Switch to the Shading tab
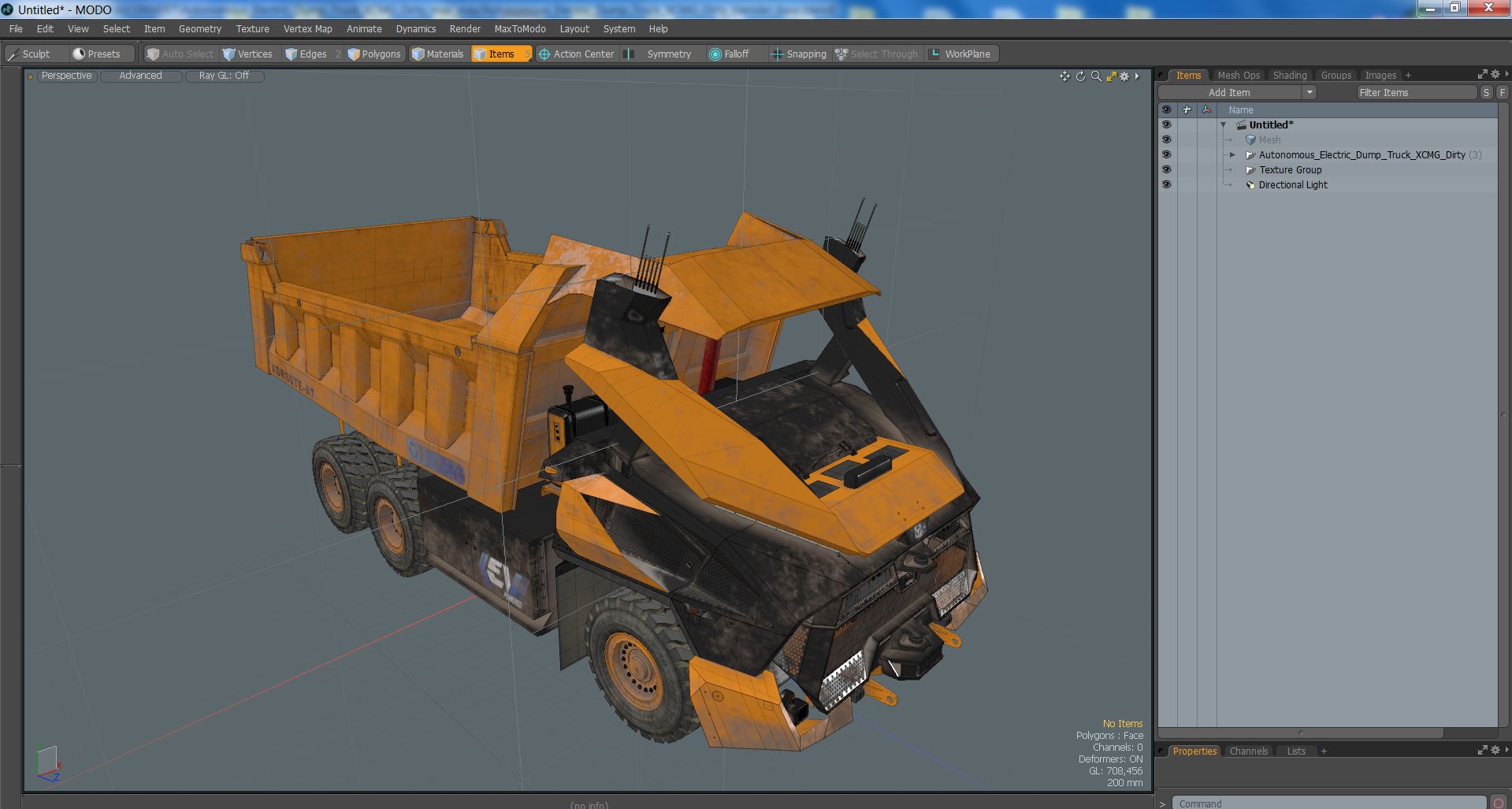The height and width of the screenshot is (809, 1512). tap(1290, 75)
